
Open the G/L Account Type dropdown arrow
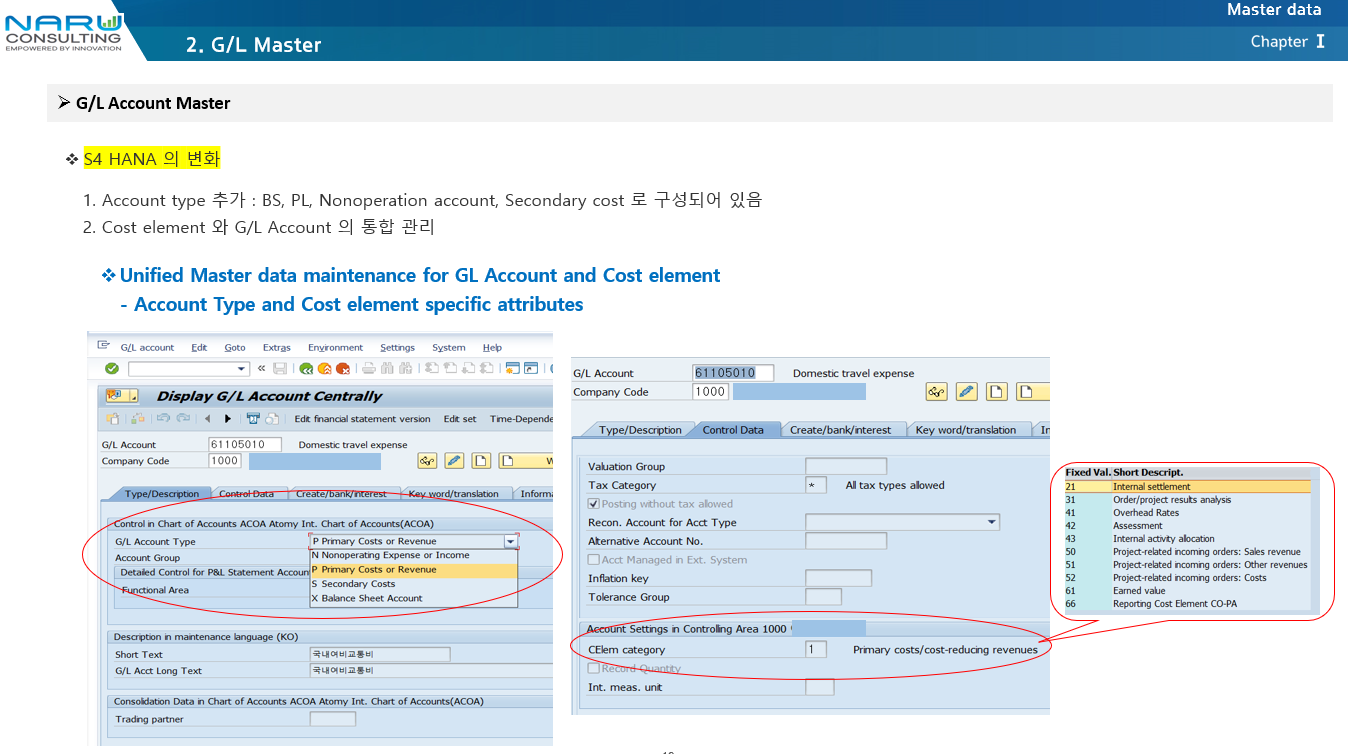tap(511, 541)
